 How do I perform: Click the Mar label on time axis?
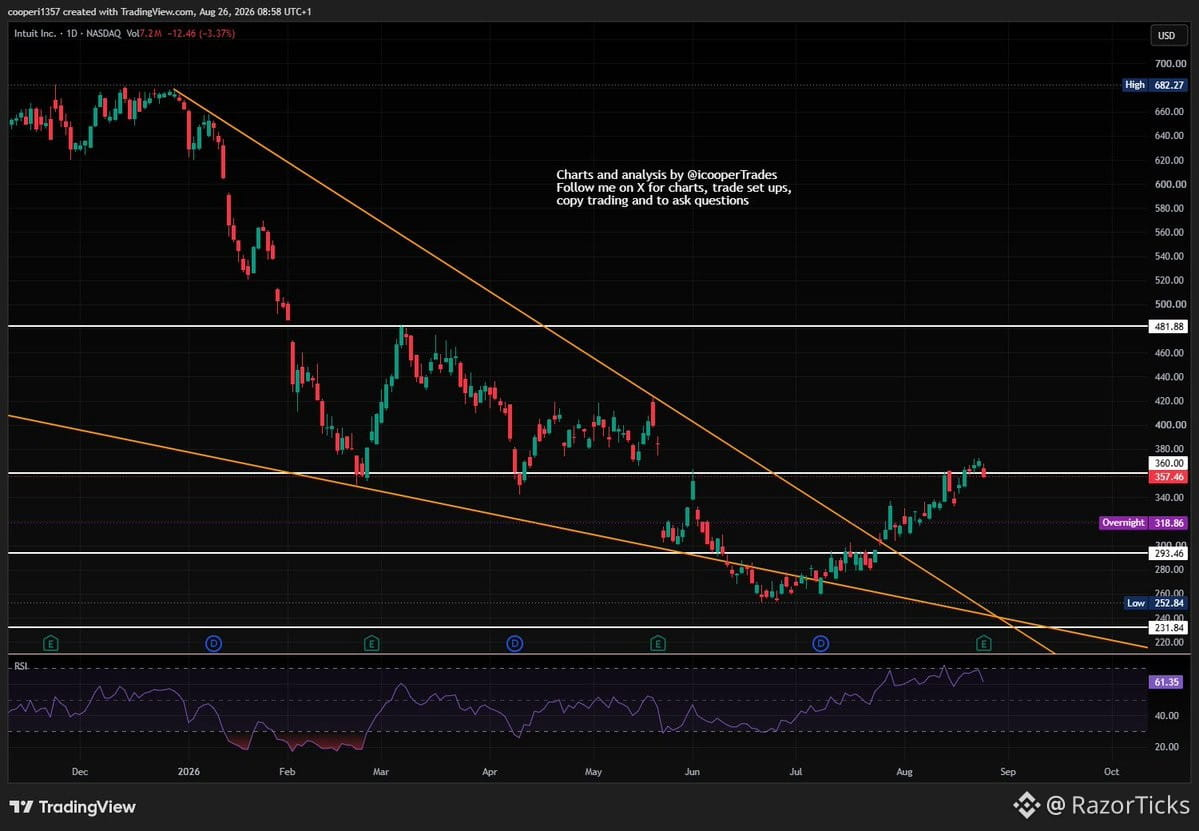(381, 771)
